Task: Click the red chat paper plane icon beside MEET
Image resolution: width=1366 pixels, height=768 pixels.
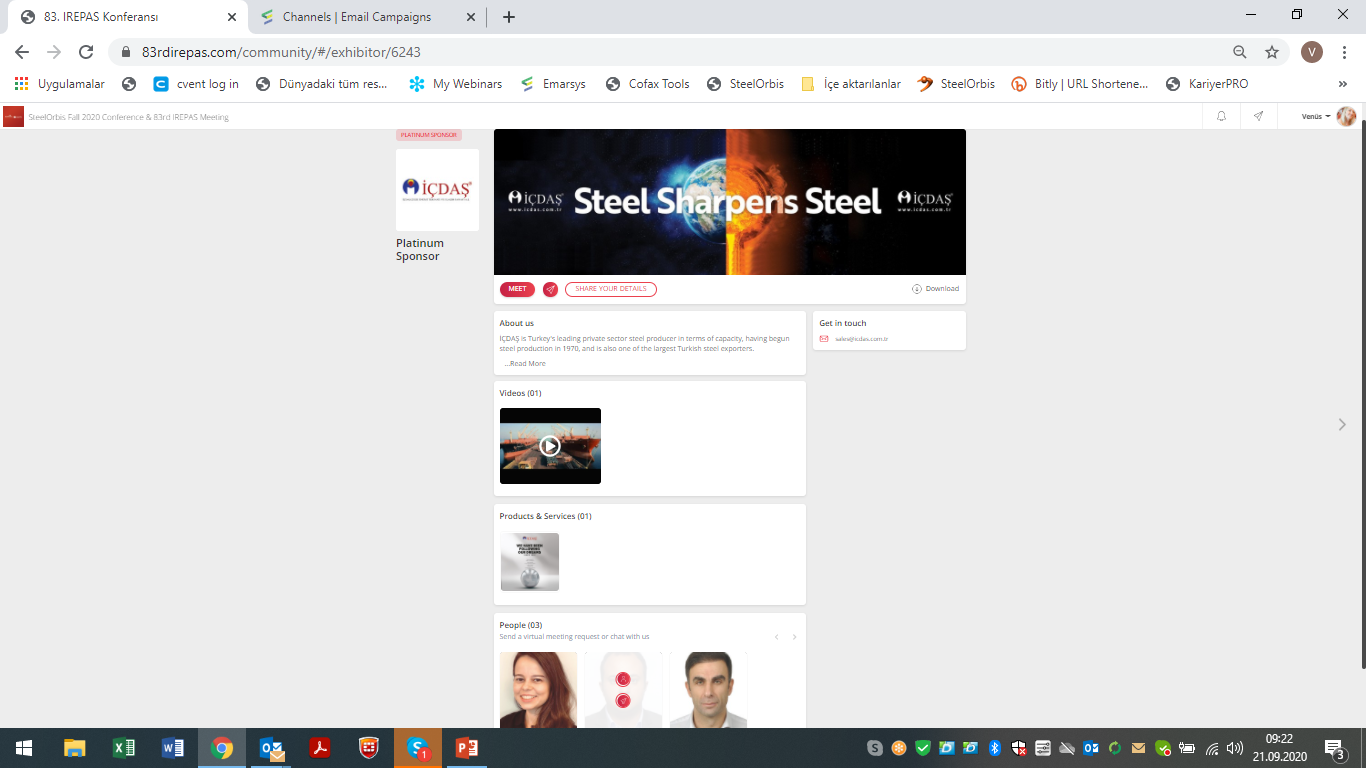Action: [x=550, y=289]
